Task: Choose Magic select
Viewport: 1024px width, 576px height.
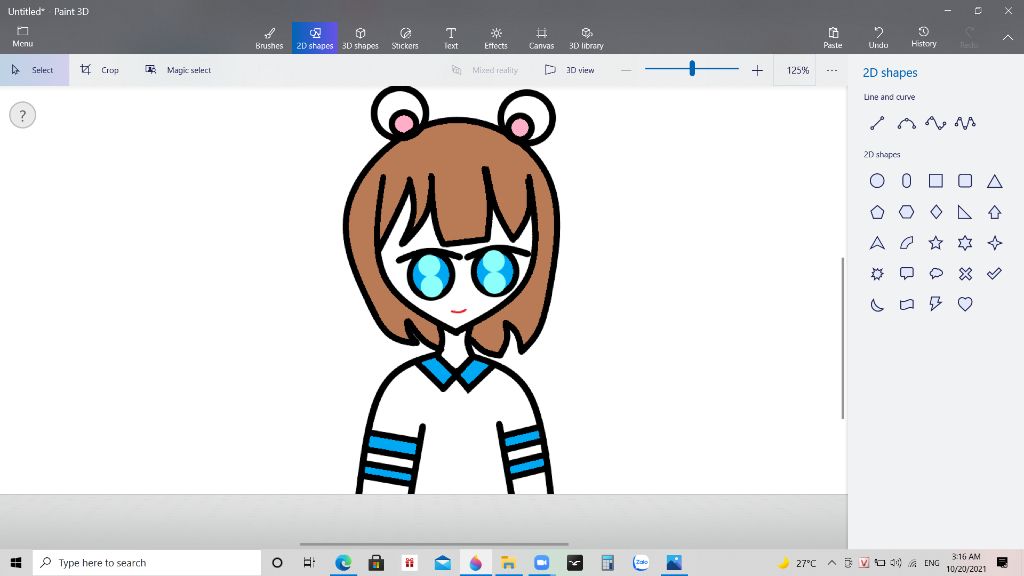Action: coord(178,70)
